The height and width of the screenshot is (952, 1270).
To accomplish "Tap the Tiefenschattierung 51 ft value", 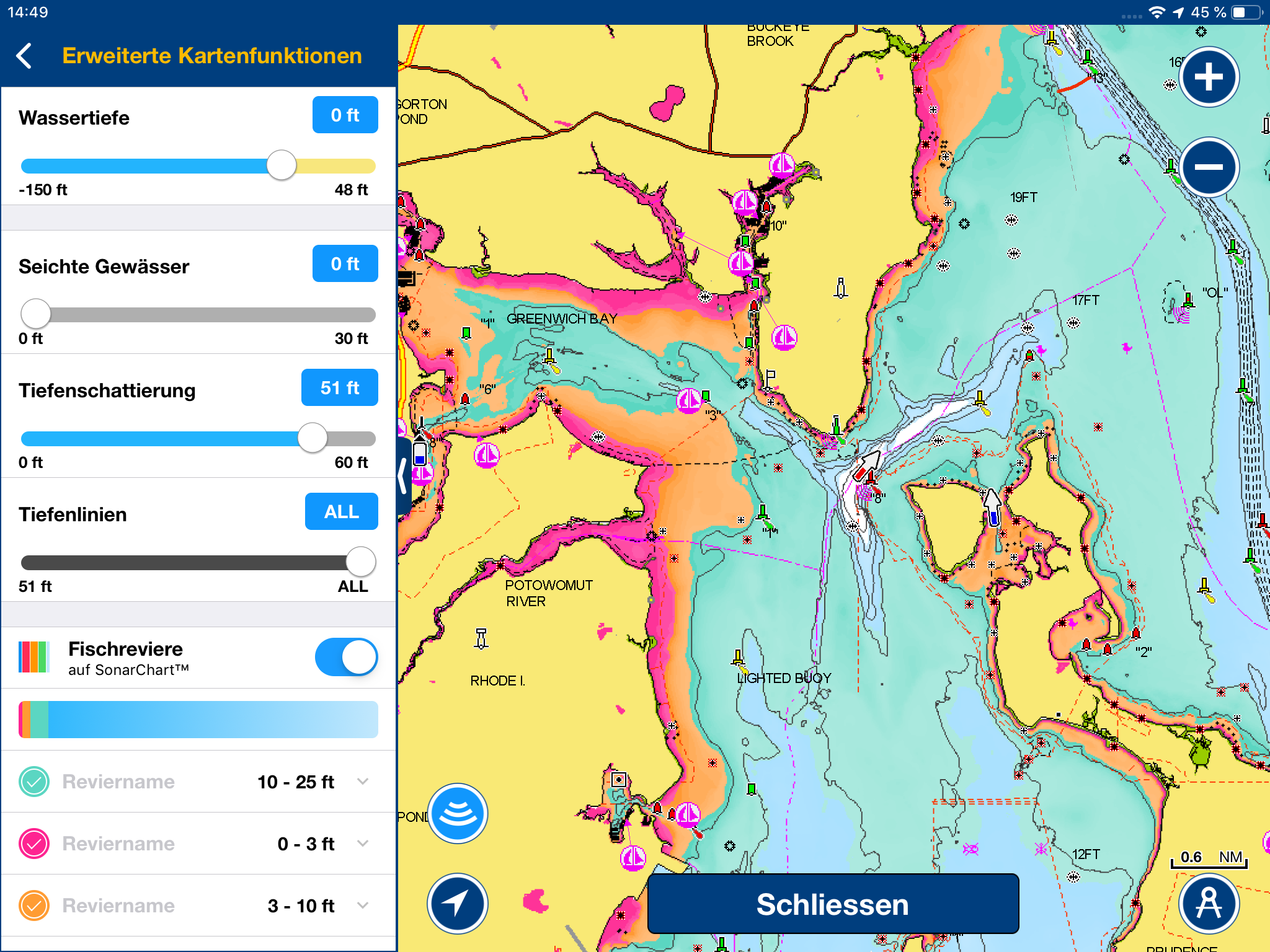I will [x=339, y=387].
